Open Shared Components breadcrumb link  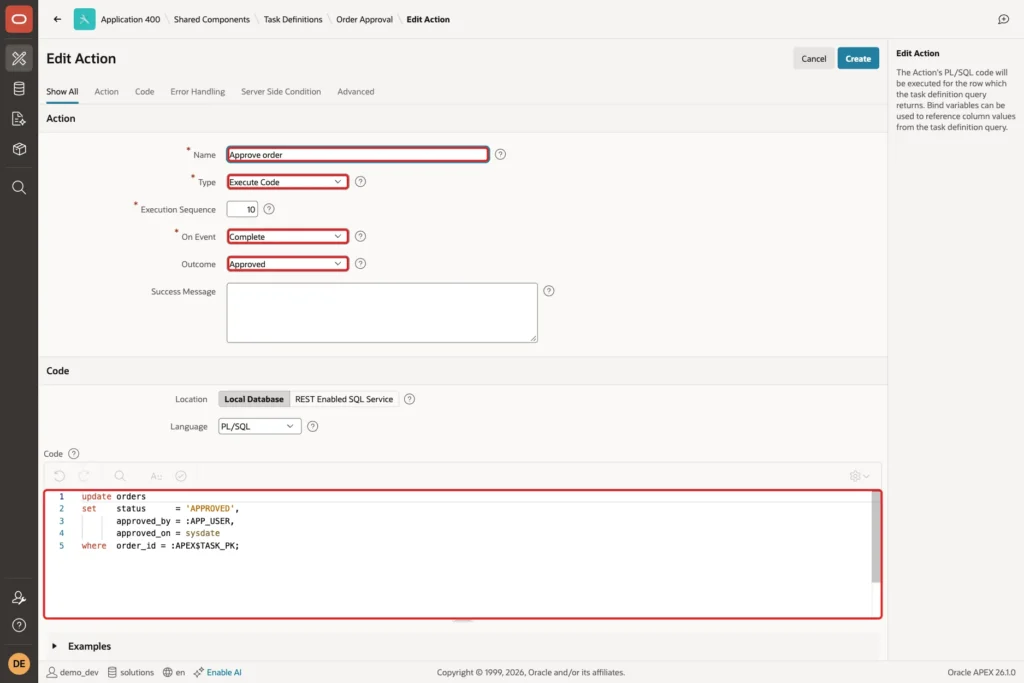[x=212, y=19]
